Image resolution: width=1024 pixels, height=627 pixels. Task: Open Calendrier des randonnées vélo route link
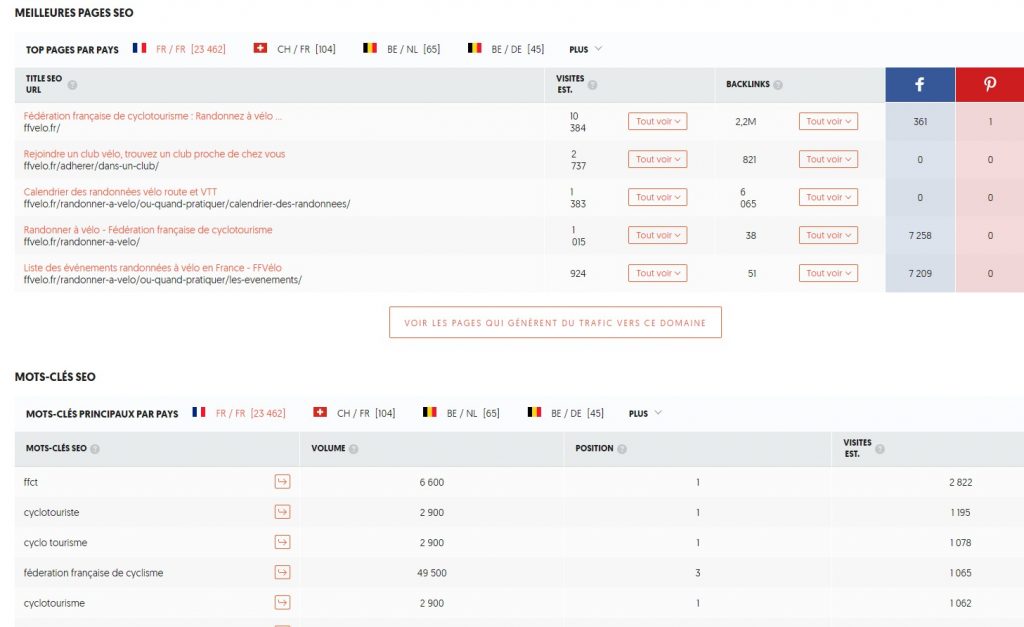120,191
